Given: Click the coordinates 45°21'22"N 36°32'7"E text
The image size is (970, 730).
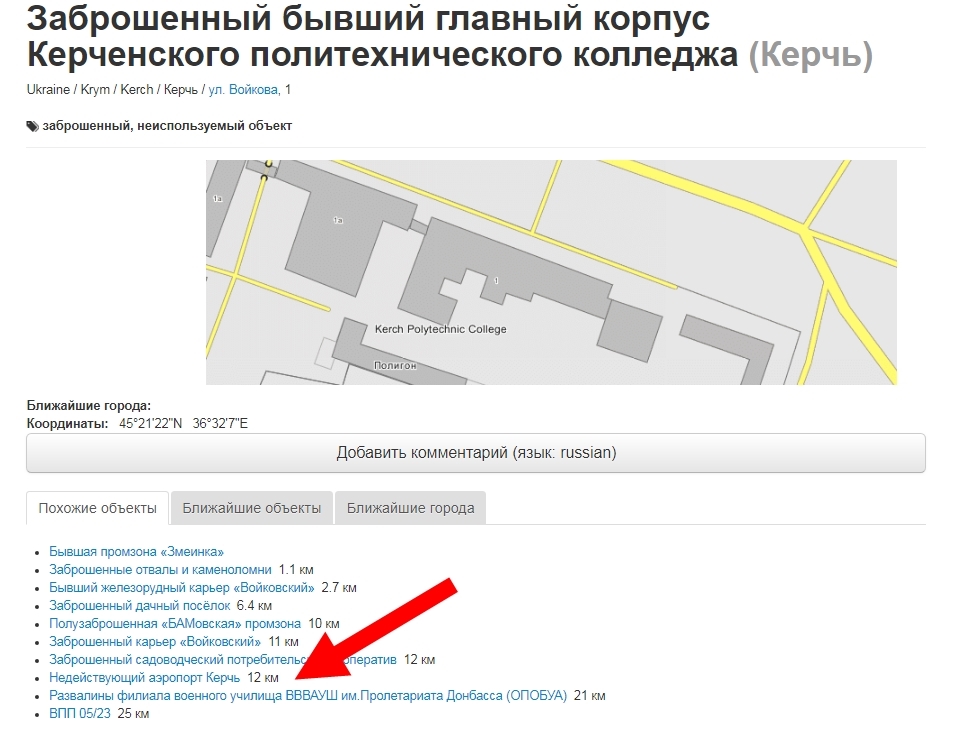Looking at the screenshot, I should point(183,424).
